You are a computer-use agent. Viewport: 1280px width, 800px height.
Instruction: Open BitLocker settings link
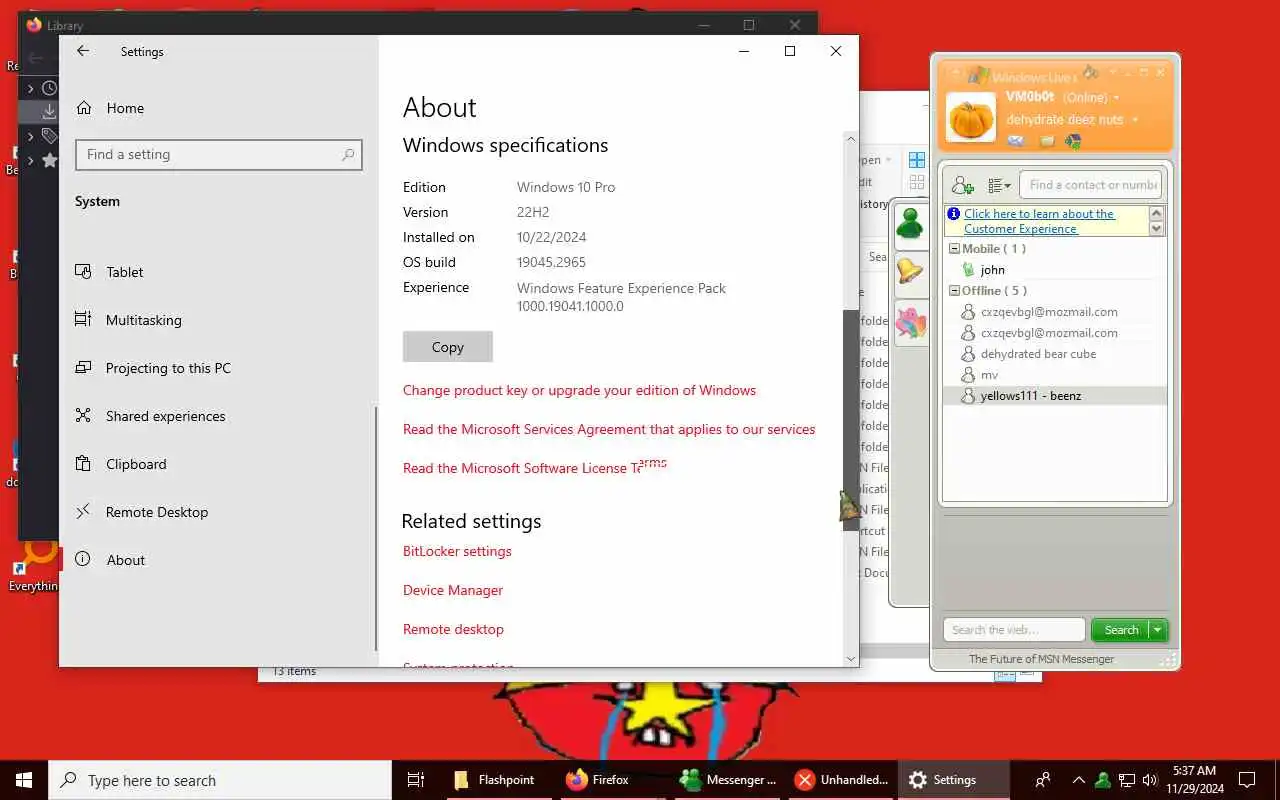[457, 551]
